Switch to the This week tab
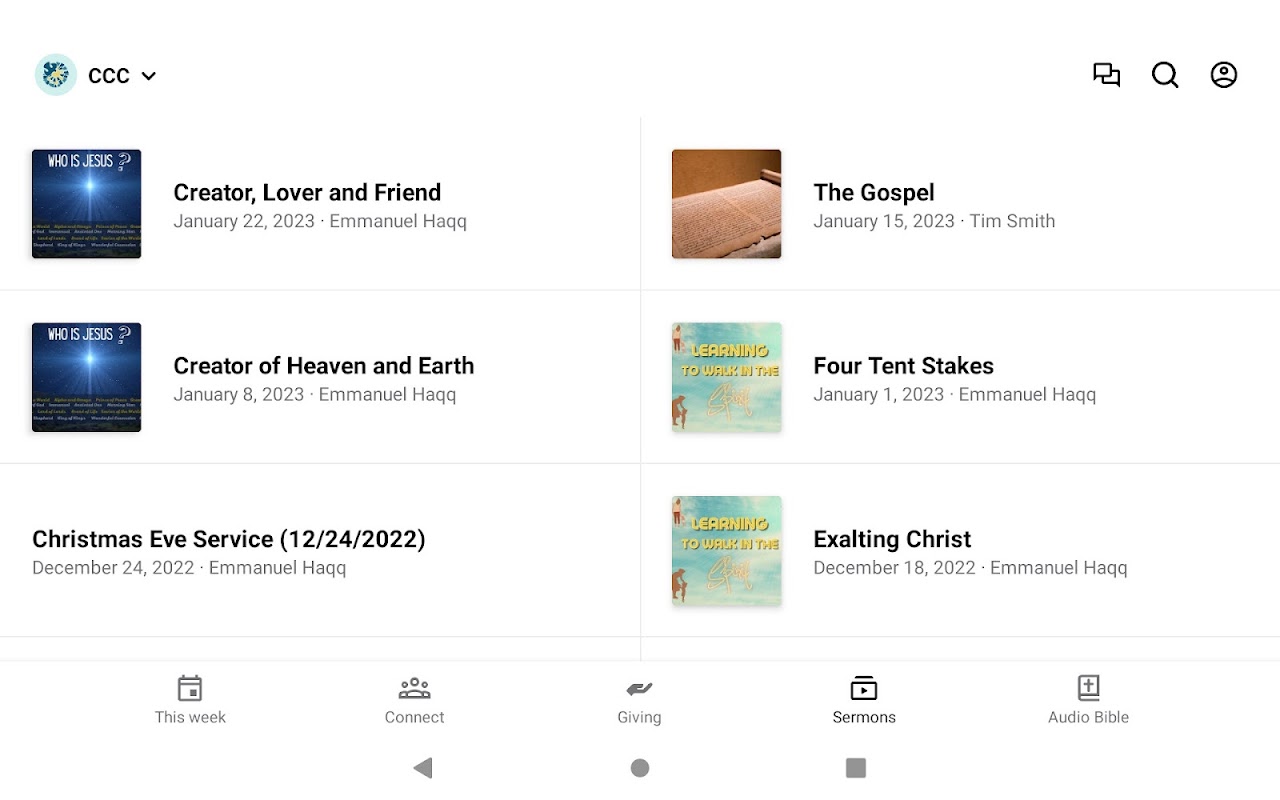1280x800 pixels. 190,700
